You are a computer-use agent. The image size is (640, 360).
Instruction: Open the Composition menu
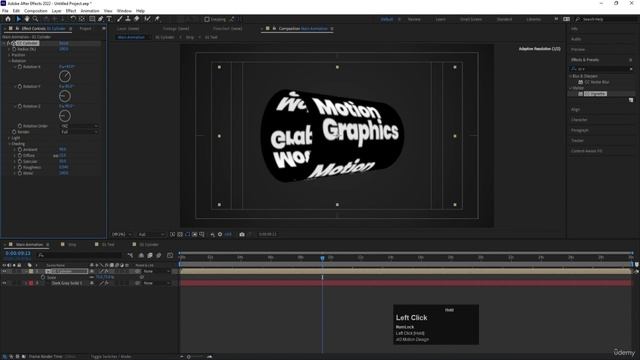(36, 11)
